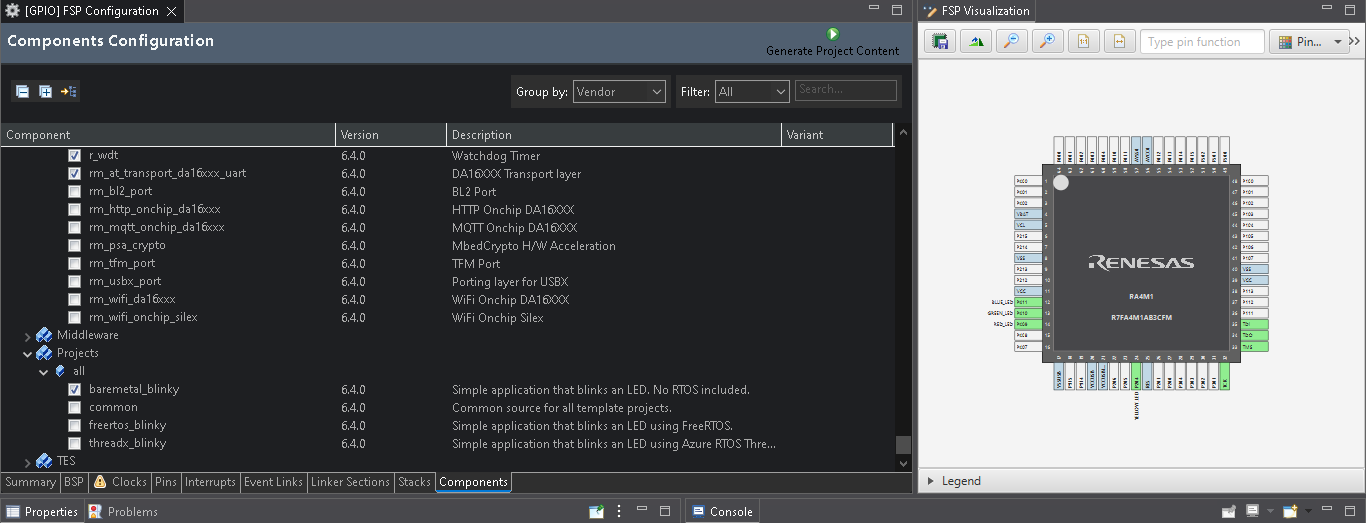Viewport: 1366px width, 523px height.
Task: Open the Open Console dropdown arrow
Action: pyautogui.click(x=1306, y=511)
